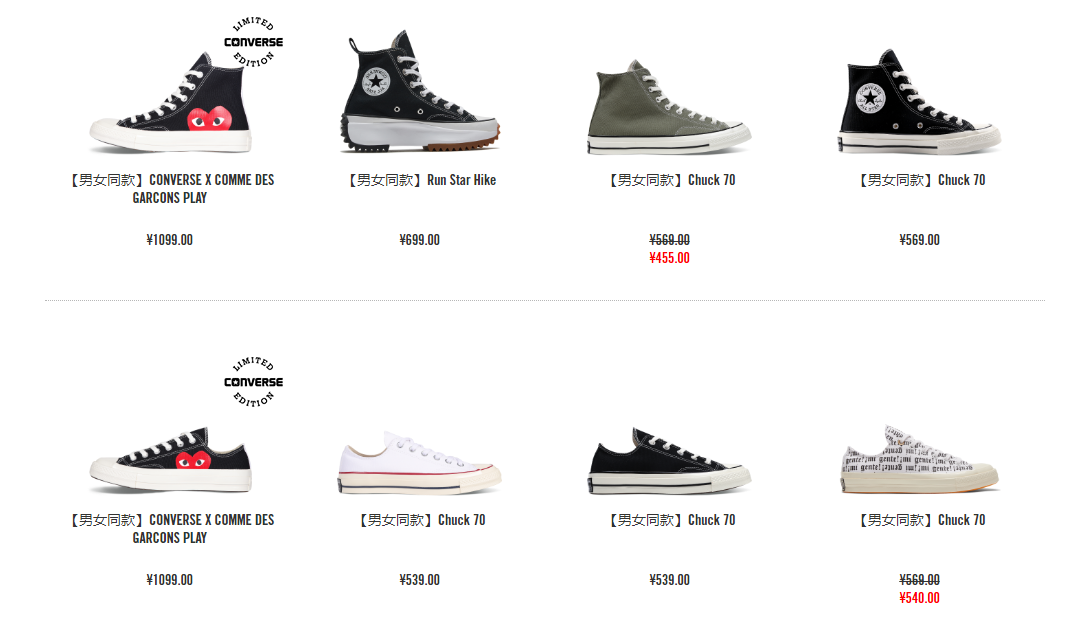Select the olive green Chuck 70 high-top image
The image size is (1079, 622).
[x=669, y=107]
